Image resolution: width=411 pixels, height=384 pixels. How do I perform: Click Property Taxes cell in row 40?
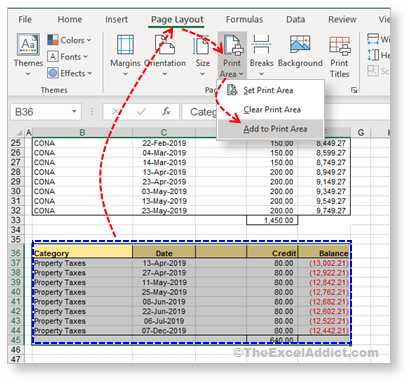pos(83,292)
